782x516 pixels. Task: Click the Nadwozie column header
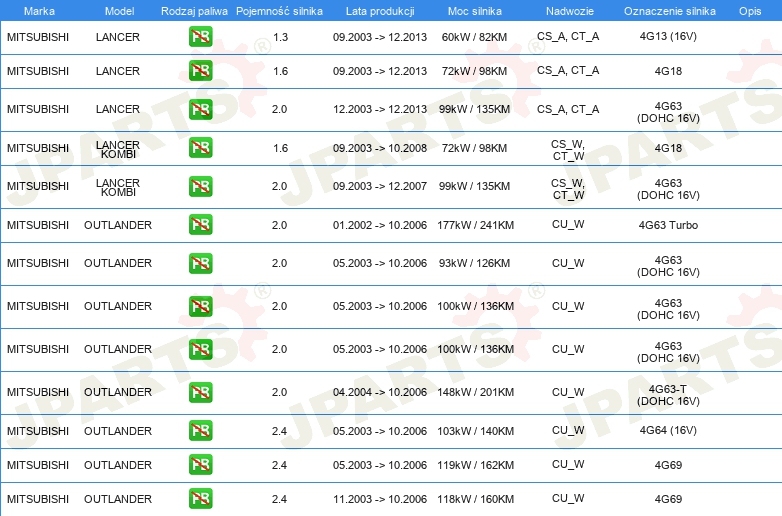570,11
